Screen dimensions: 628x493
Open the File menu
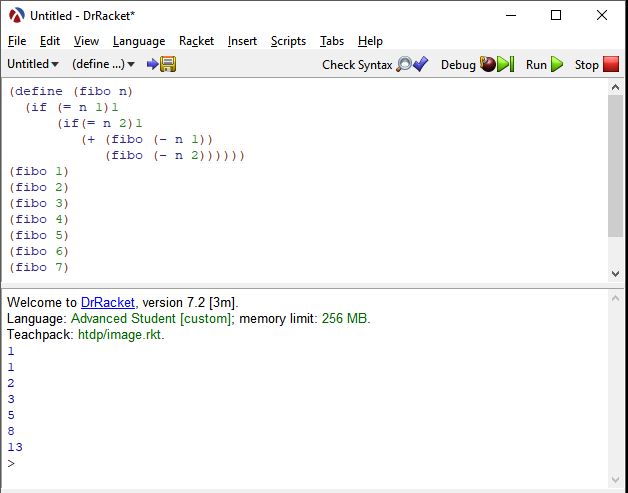pyautogui.click(x=17, y=41)
